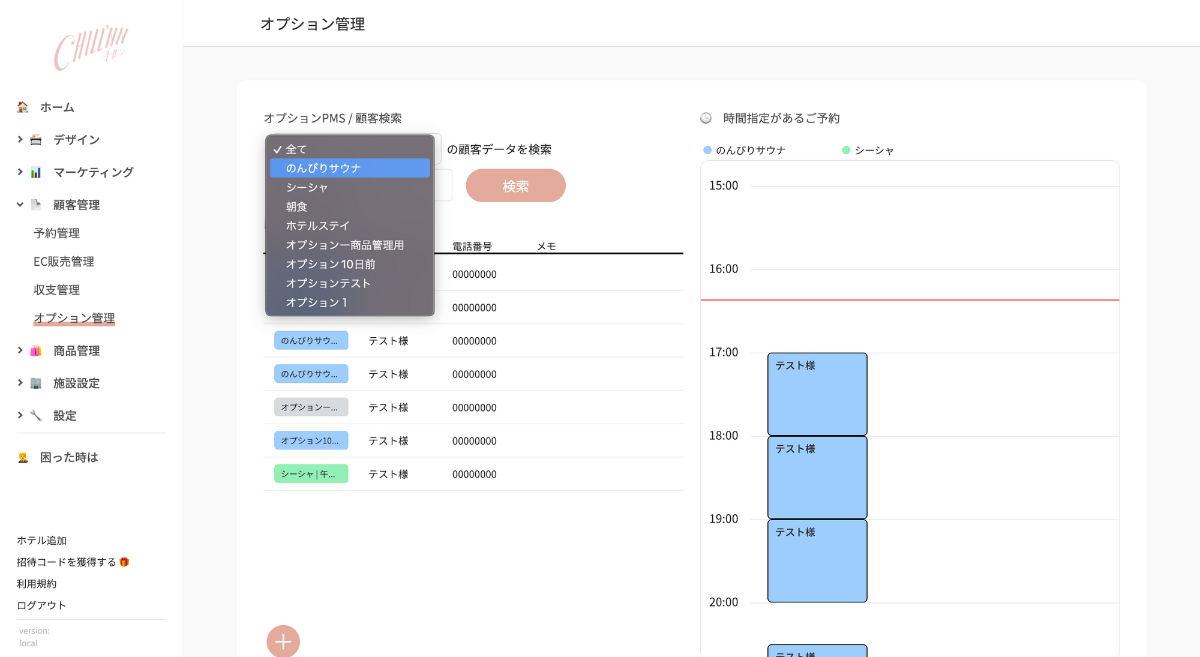This screenshot has width=1200, height=657.
Task: Collapse the 顧客管理 sidebar section
Action: [x=20, y=205]
